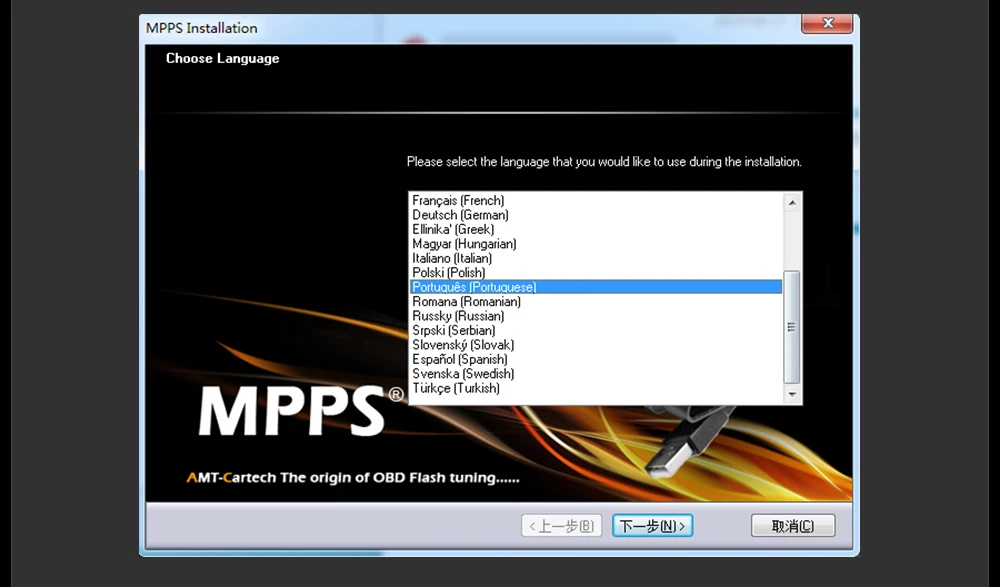Select Svenska (Swedish) language
Image resolution: width=1000 pixels, height=587 pixels.
[596, 374]
